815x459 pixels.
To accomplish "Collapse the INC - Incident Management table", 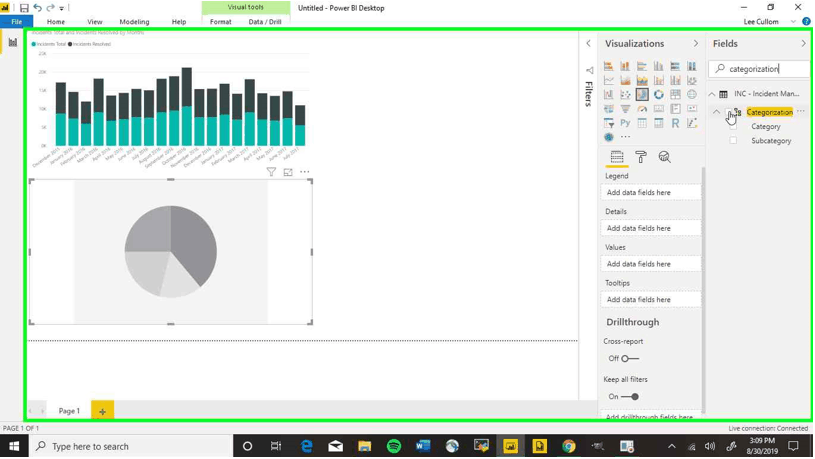I will click(x=712, y=94).
